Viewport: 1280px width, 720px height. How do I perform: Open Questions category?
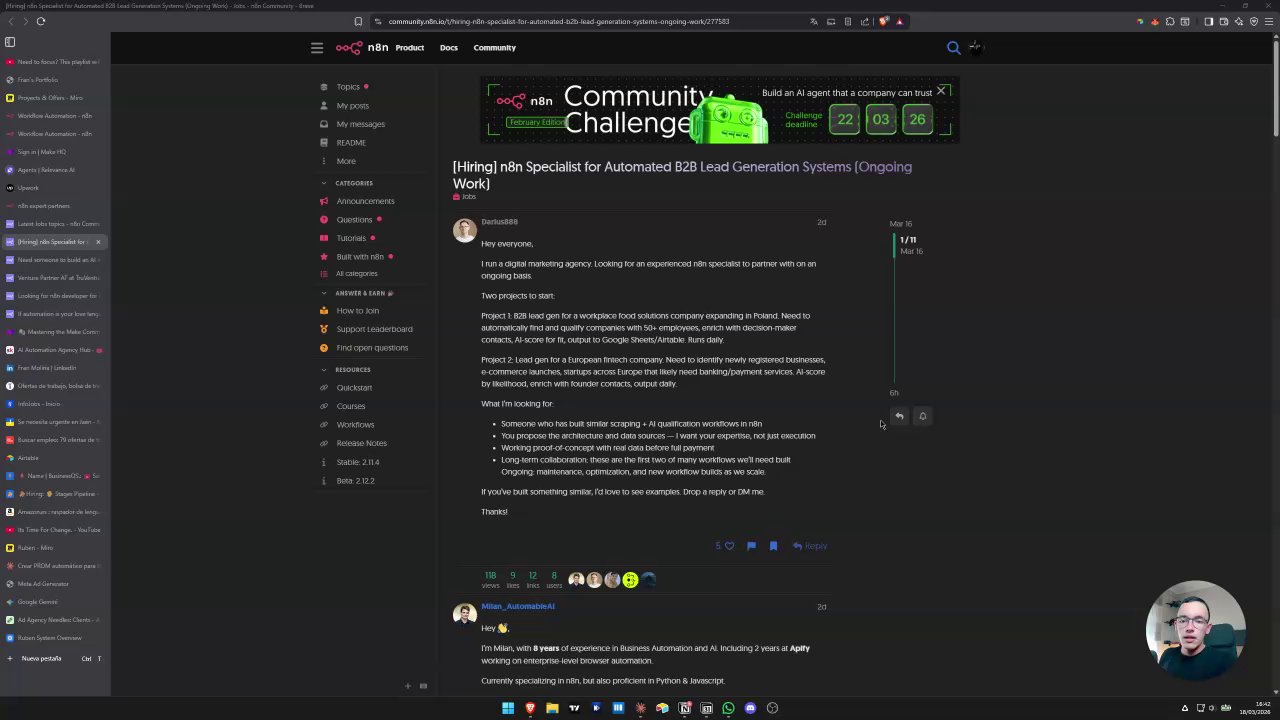click(x=354, y=219)
